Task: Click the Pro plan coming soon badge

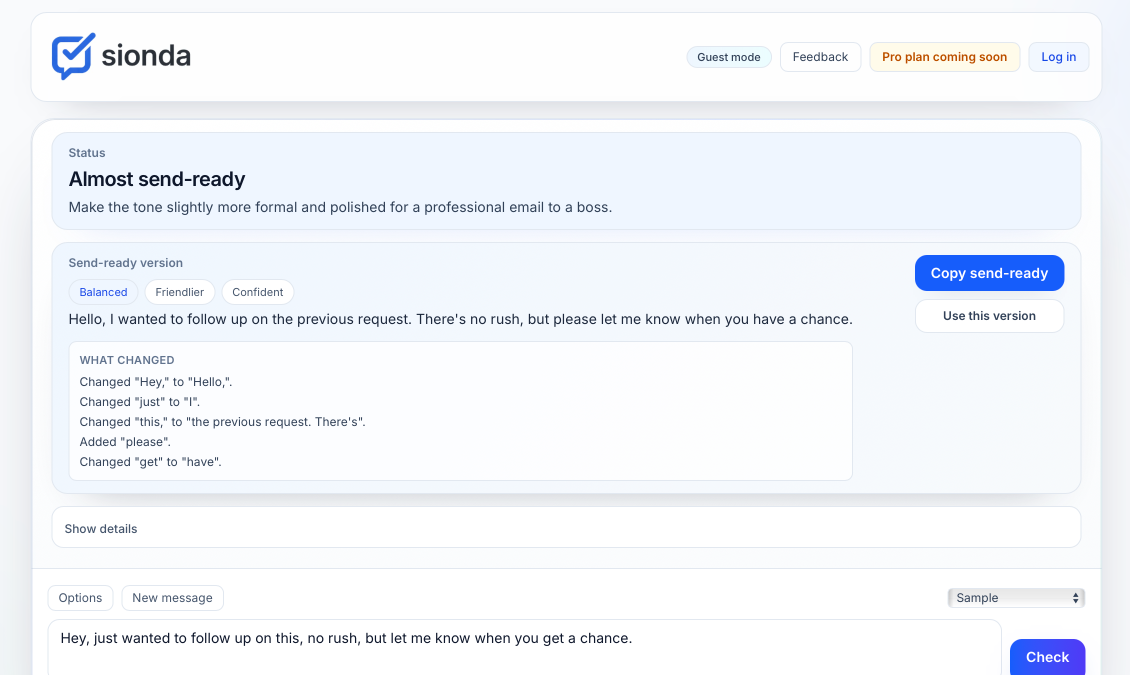Action: [x=944, y=57]
